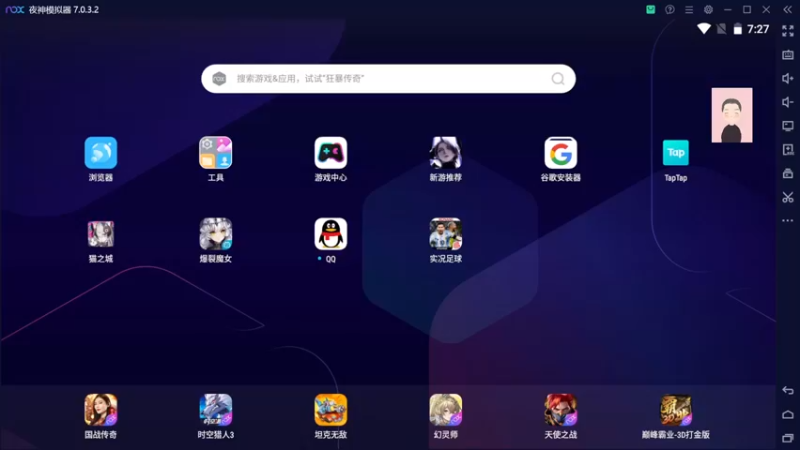Collapse the sidebar with double chevron
This screenshot has height=450, width=800.
coord(788,9)
